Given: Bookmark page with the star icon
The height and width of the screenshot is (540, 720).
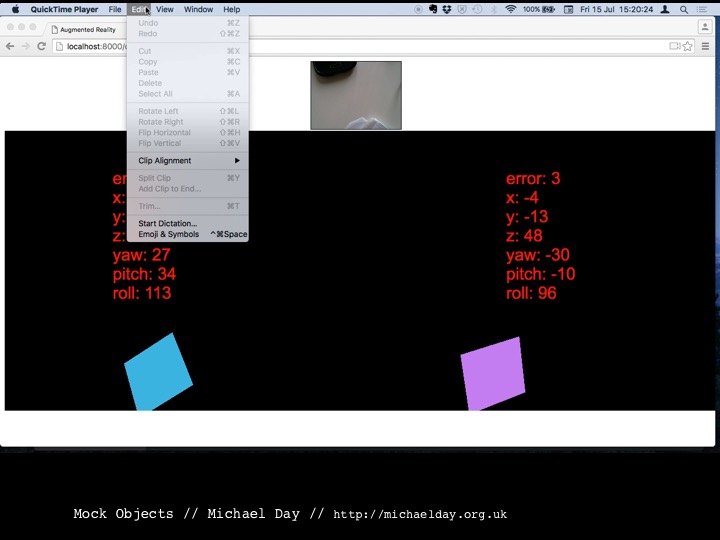Looking at the screenshot, I should [690, 46].
